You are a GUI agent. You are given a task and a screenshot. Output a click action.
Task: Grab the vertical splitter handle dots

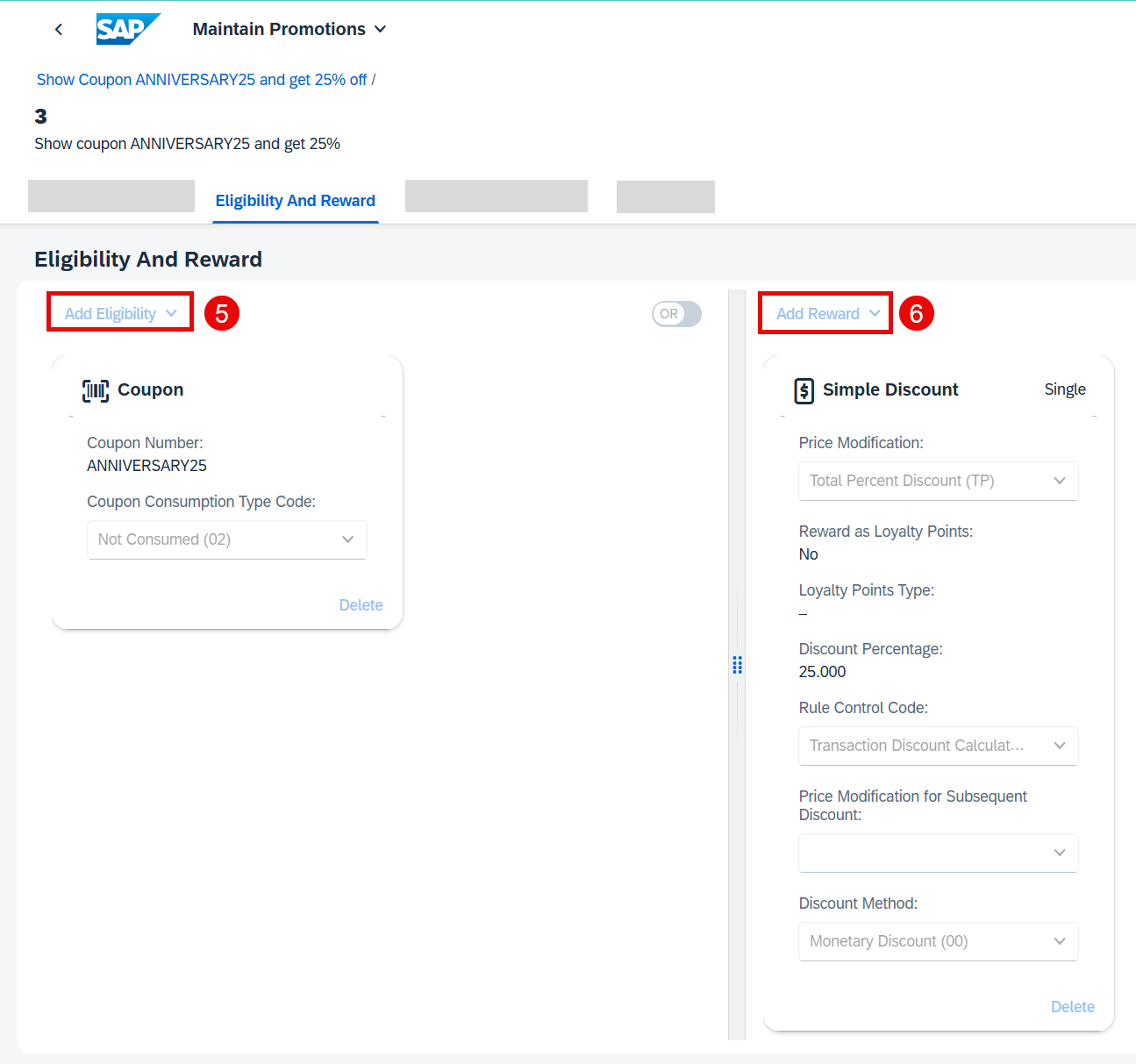pyautogui.click(x=737, y=665)
